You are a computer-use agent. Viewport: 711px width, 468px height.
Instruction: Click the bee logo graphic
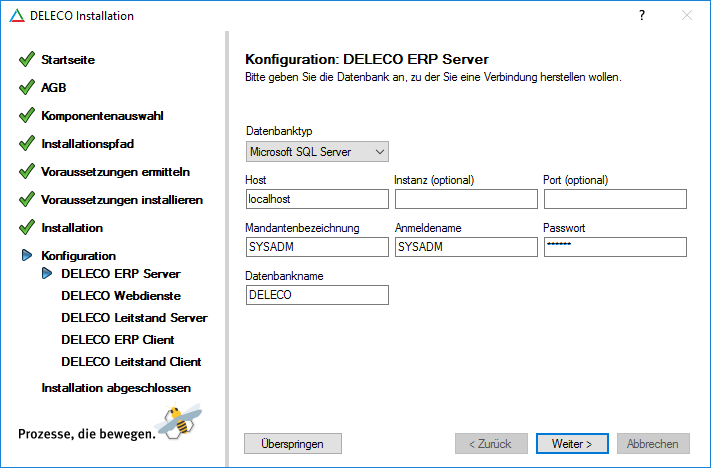click(x=178, y=420)
